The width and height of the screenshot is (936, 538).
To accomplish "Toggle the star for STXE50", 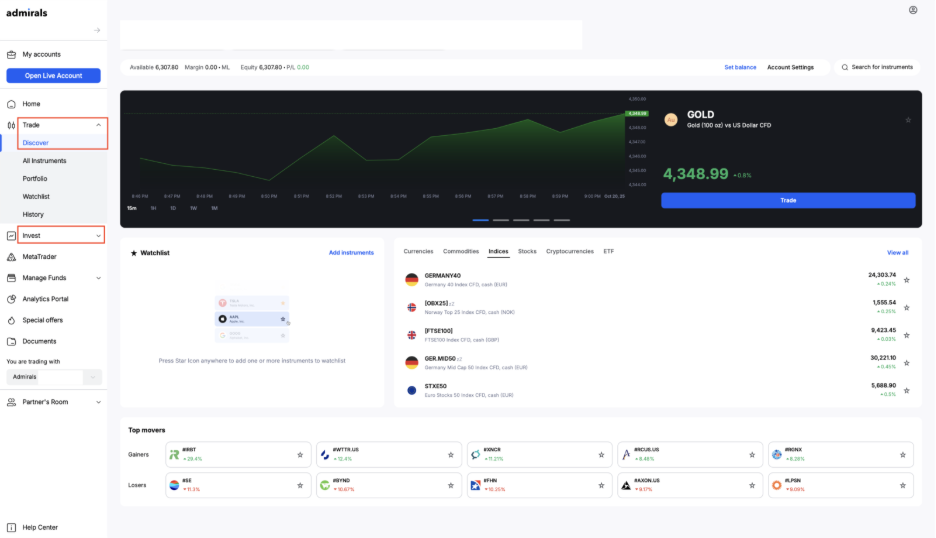I will 906,391.
